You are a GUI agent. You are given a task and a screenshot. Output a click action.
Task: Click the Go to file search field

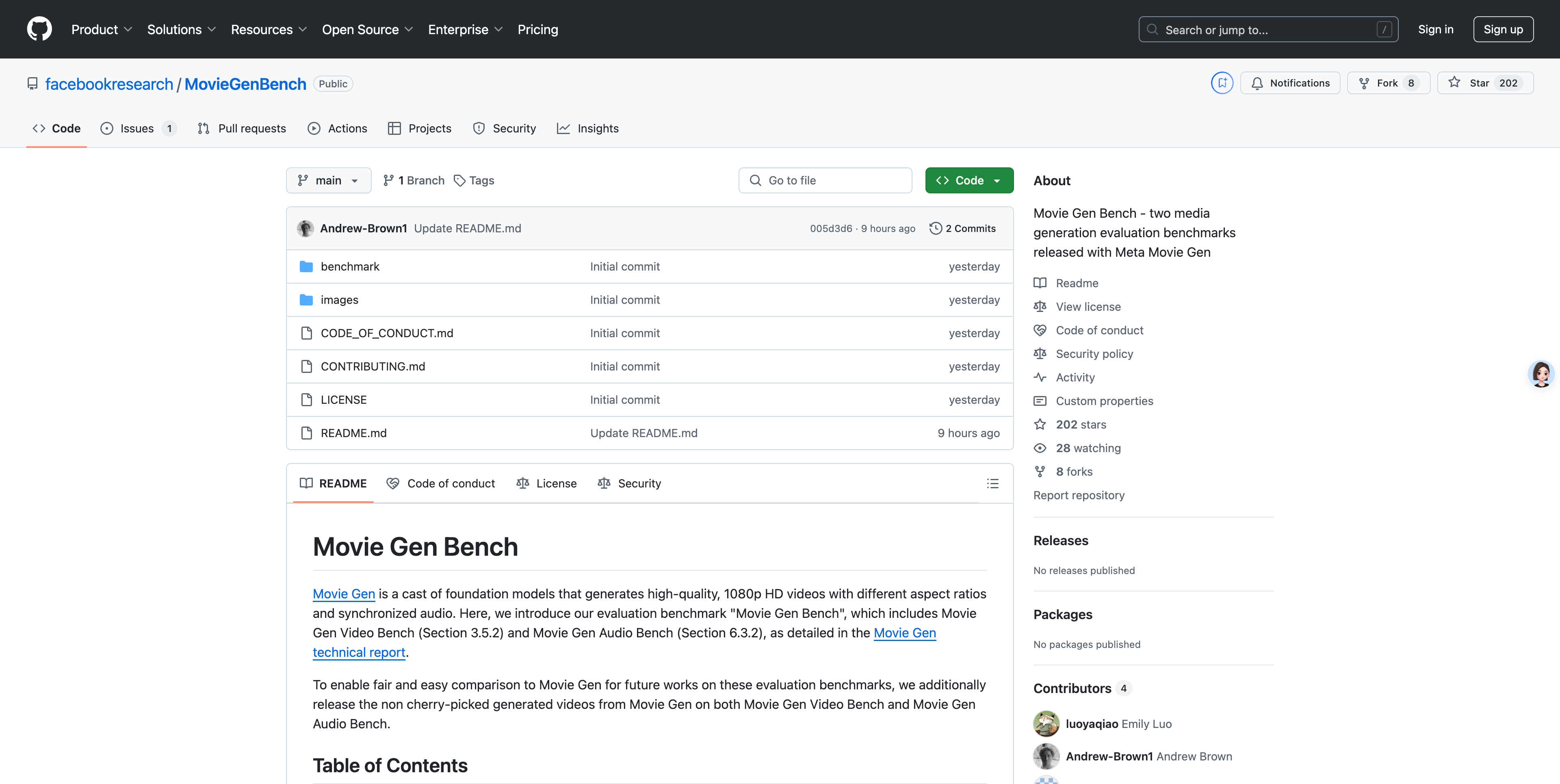click(x=825, y=180)
